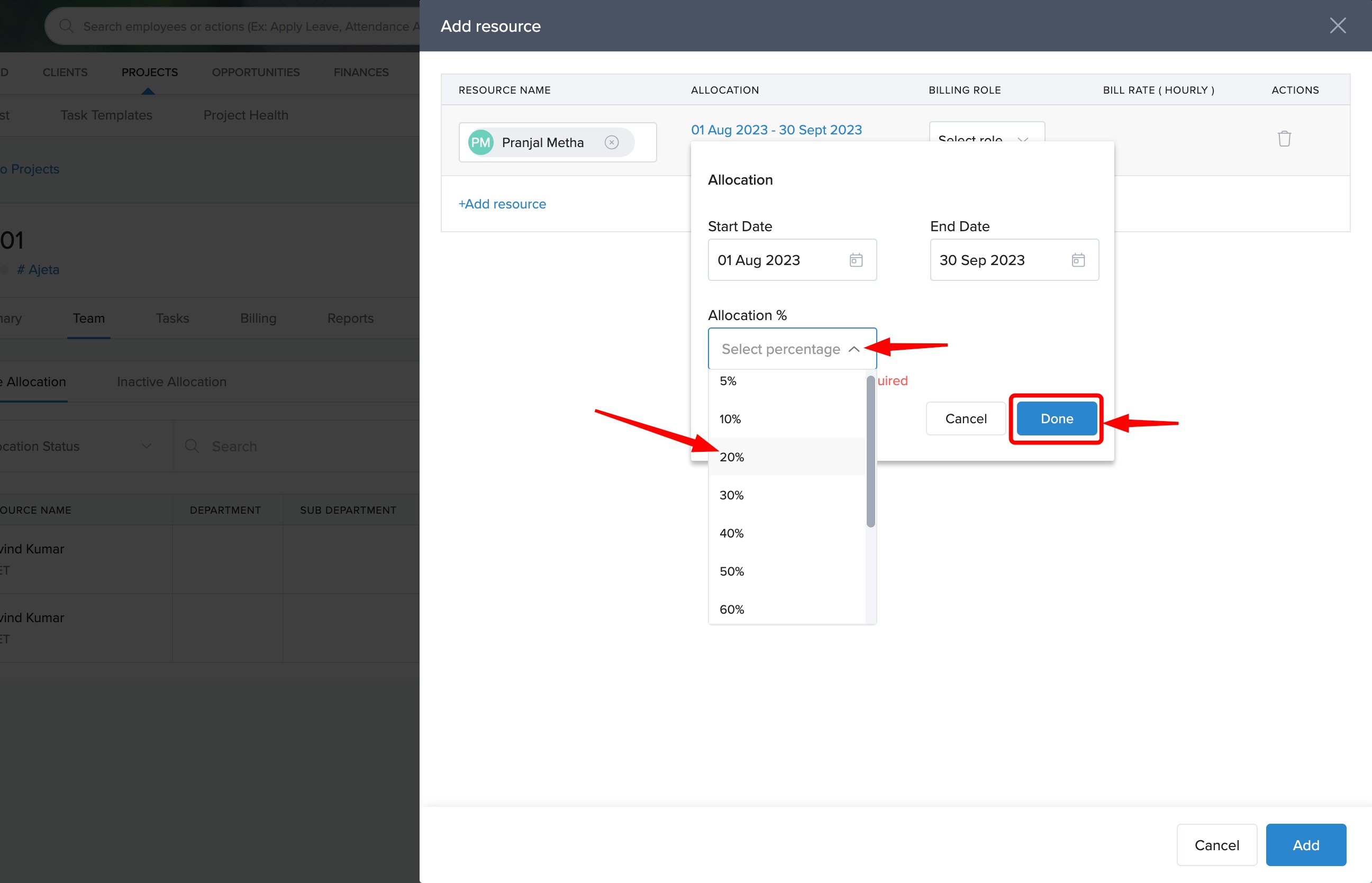This screenshot has width=1372, height=883.
Task: Click the BILL RATE ( HOURLY ) header
Action: click(x=1159, y=90)
